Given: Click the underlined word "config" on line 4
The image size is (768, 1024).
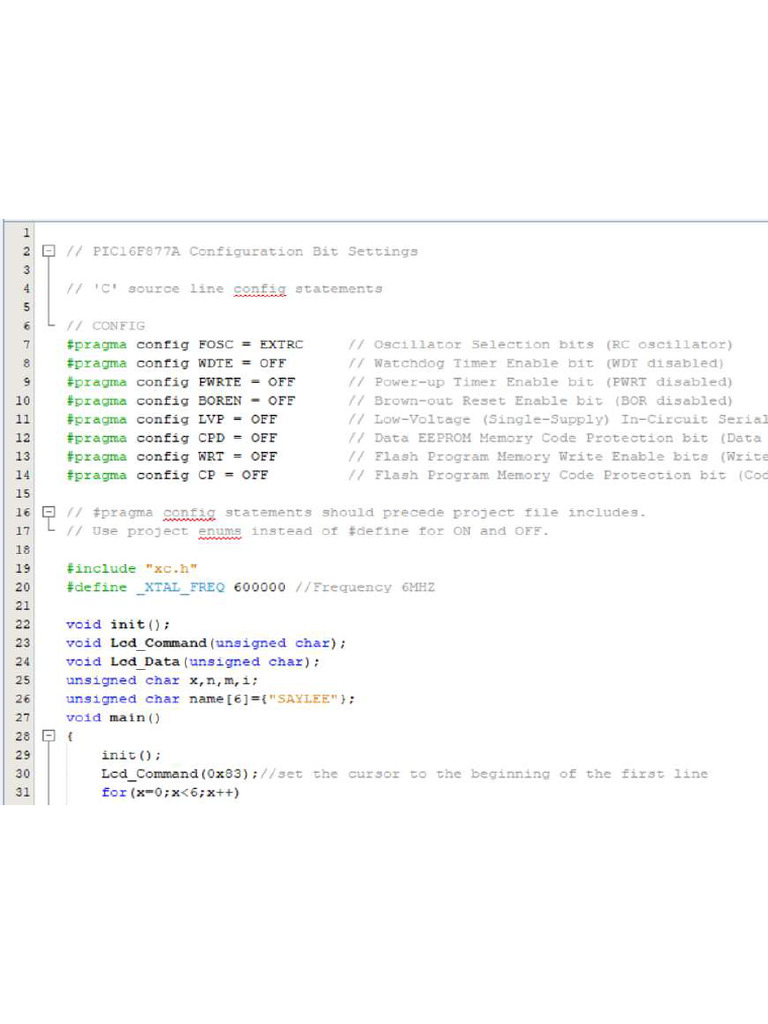Looking at the screenshot, I should pos(259,289).
